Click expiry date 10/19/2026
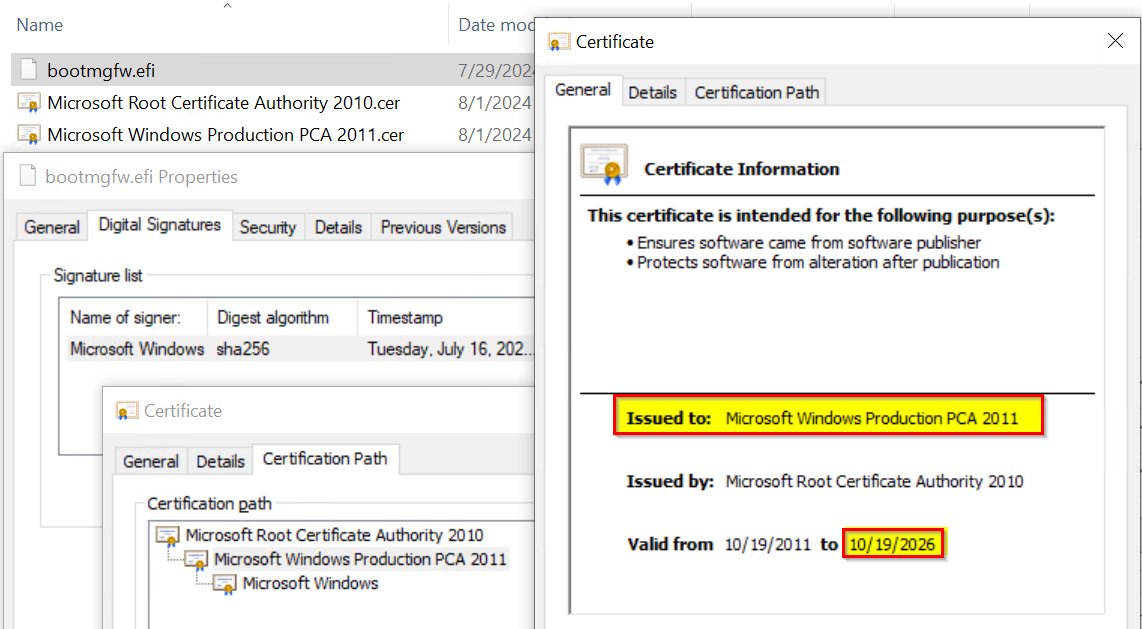Viewport: 1142px width, 629px height. (x=891, y=545)
